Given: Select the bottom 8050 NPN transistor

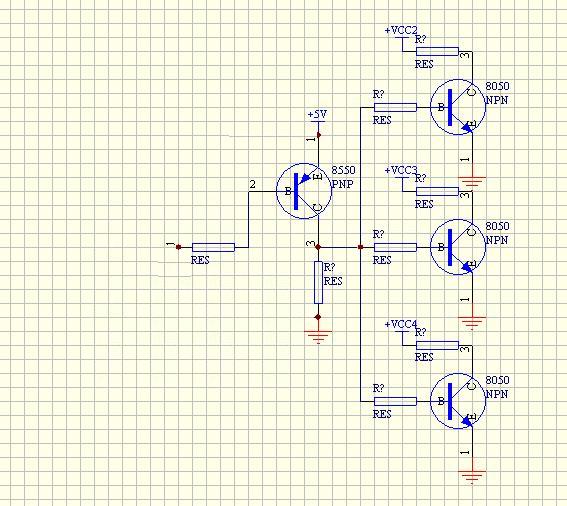Looking at the screenshot, I should coord(458,401).
